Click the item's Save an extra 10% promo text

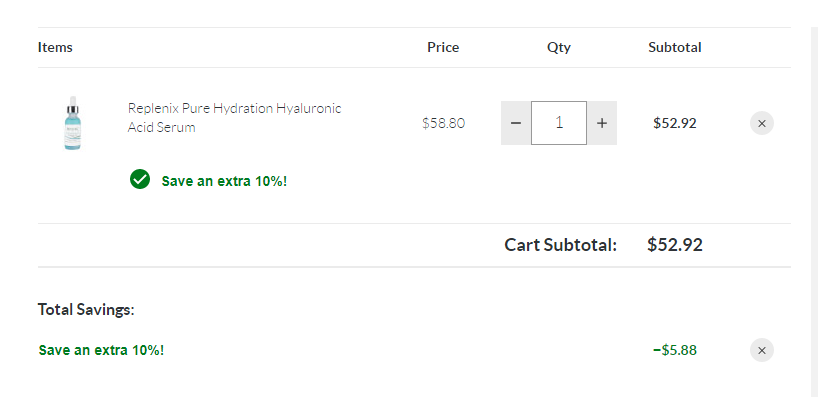click(224, 182)
